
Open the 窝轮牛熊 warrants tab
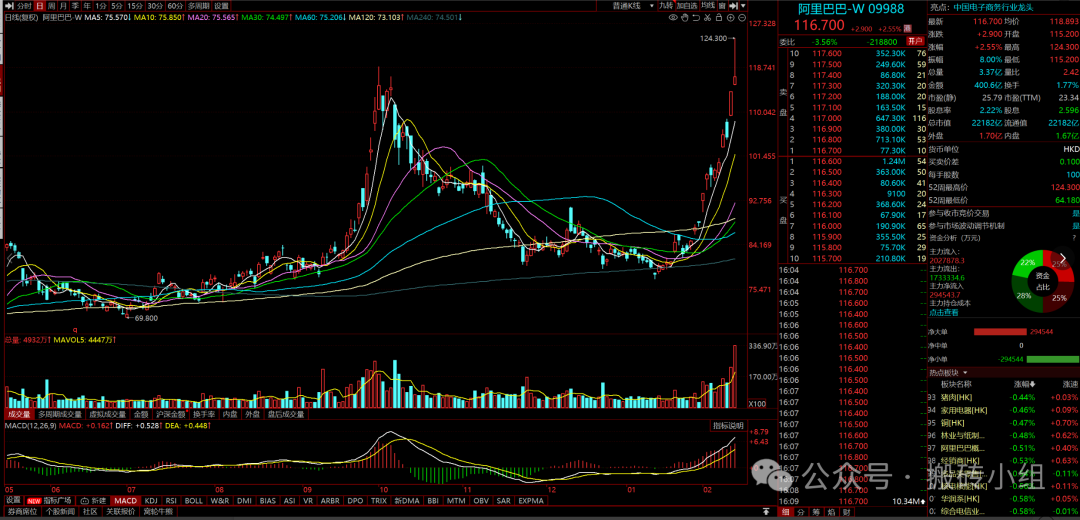pos(158,512)
